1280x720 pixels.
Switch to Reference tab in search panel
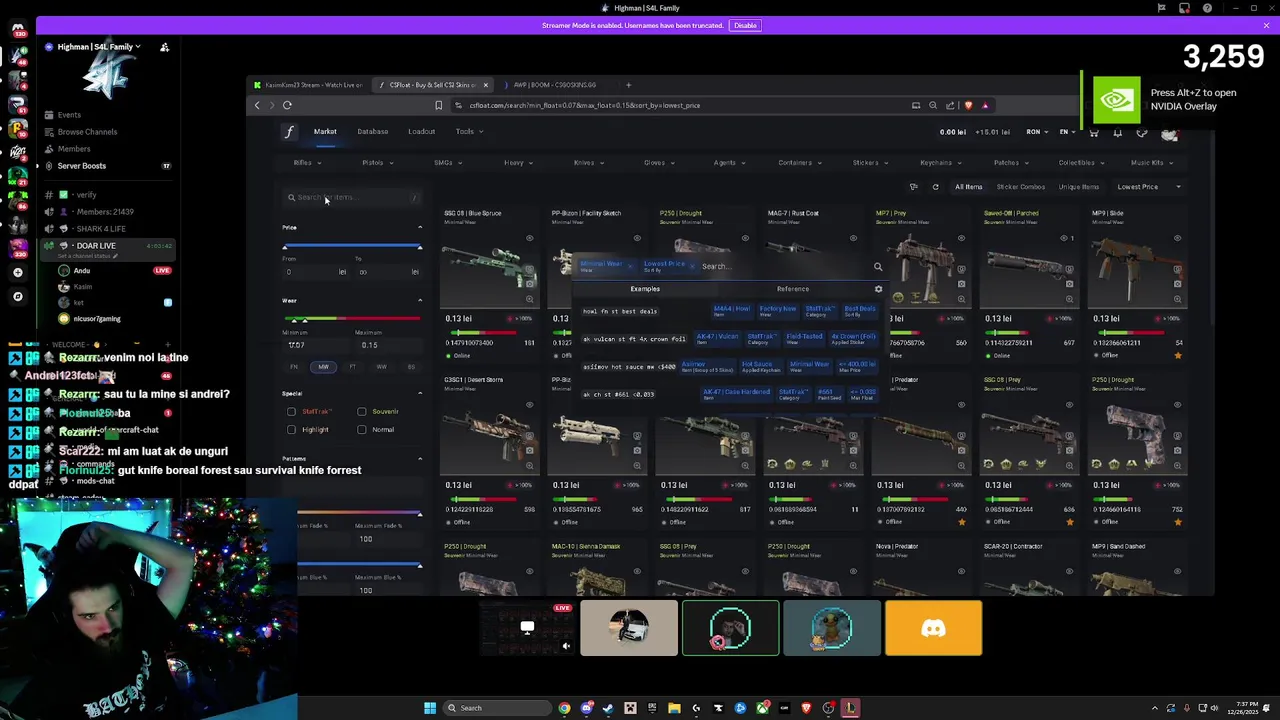tap(793, 289)
